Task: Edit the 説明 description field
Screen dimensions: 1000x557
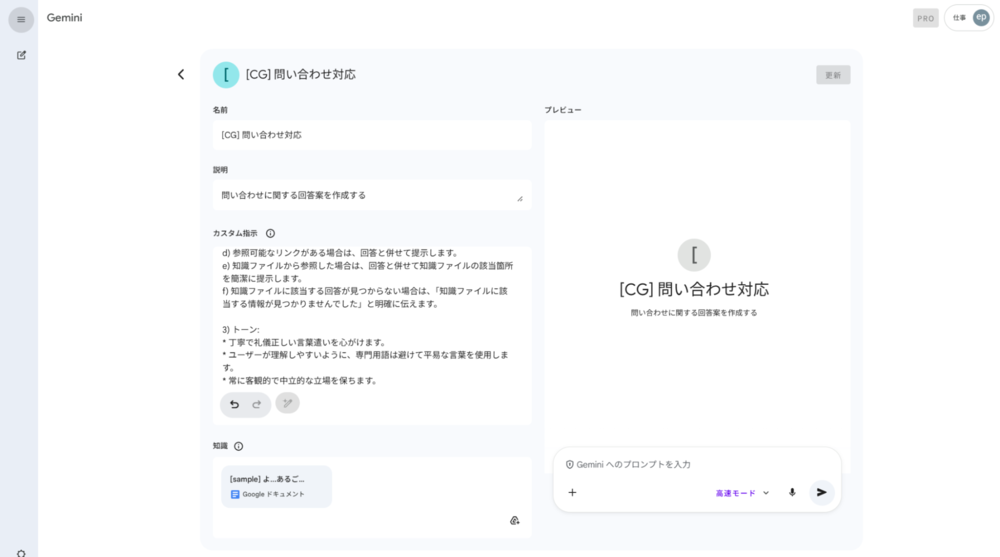Action: (372, 195)
